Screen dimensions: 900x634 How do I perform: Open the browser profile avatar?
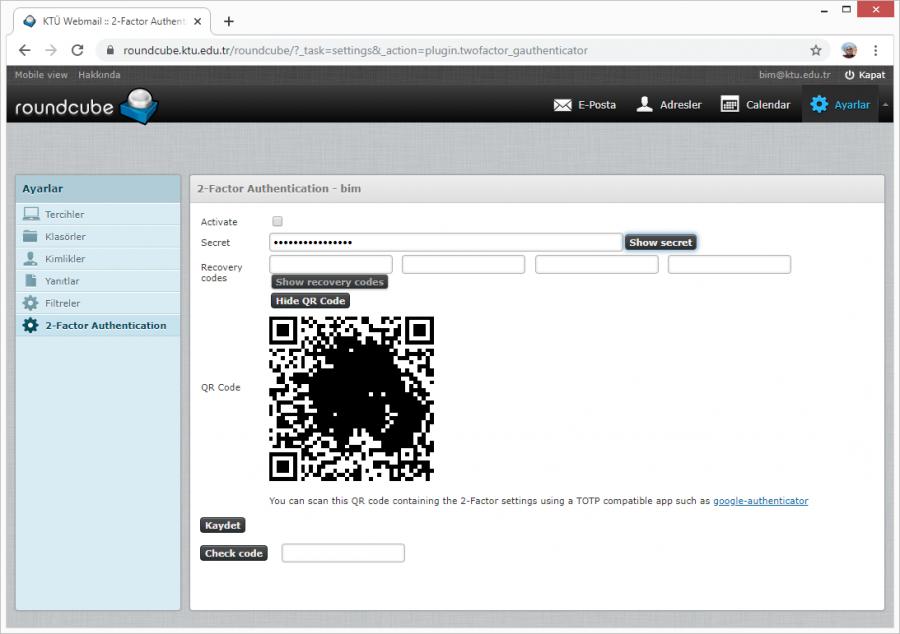(x=849, y=50)
